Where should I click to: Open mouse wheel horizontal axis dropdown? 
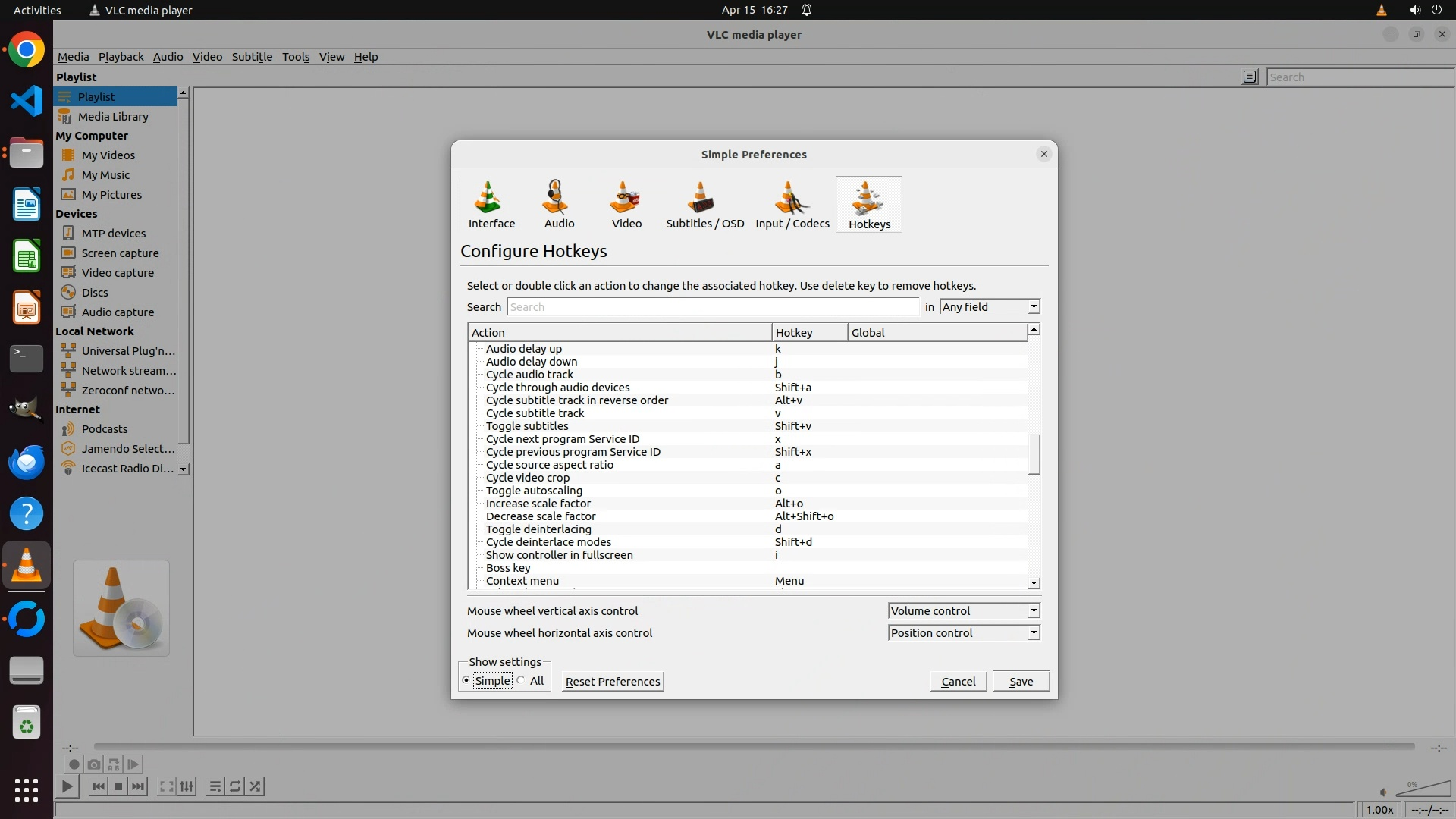coord(963,633)
